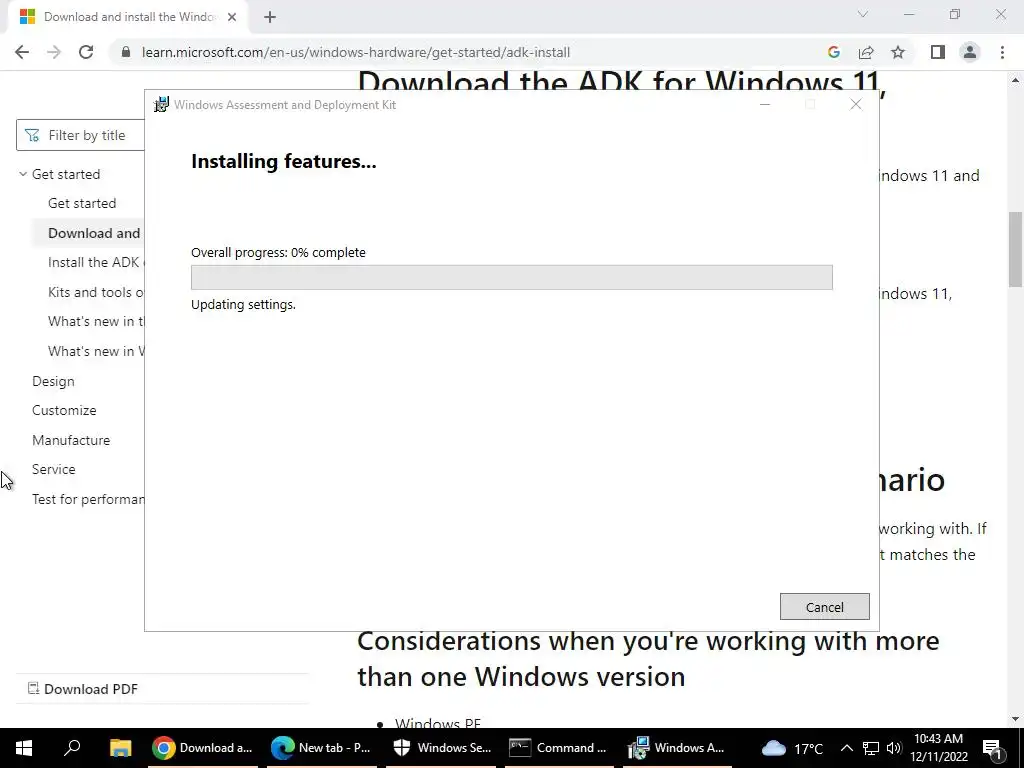Image resolution: width=1024 pixels, height=768 pixels.
Task: Click the overall progress bar
Action: pos(511,277)
